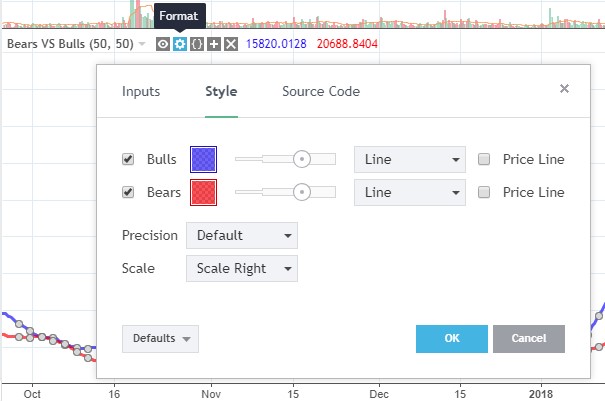Uncheck the Bears plot checkbox

pyautogui.click(x=128, y=192)
